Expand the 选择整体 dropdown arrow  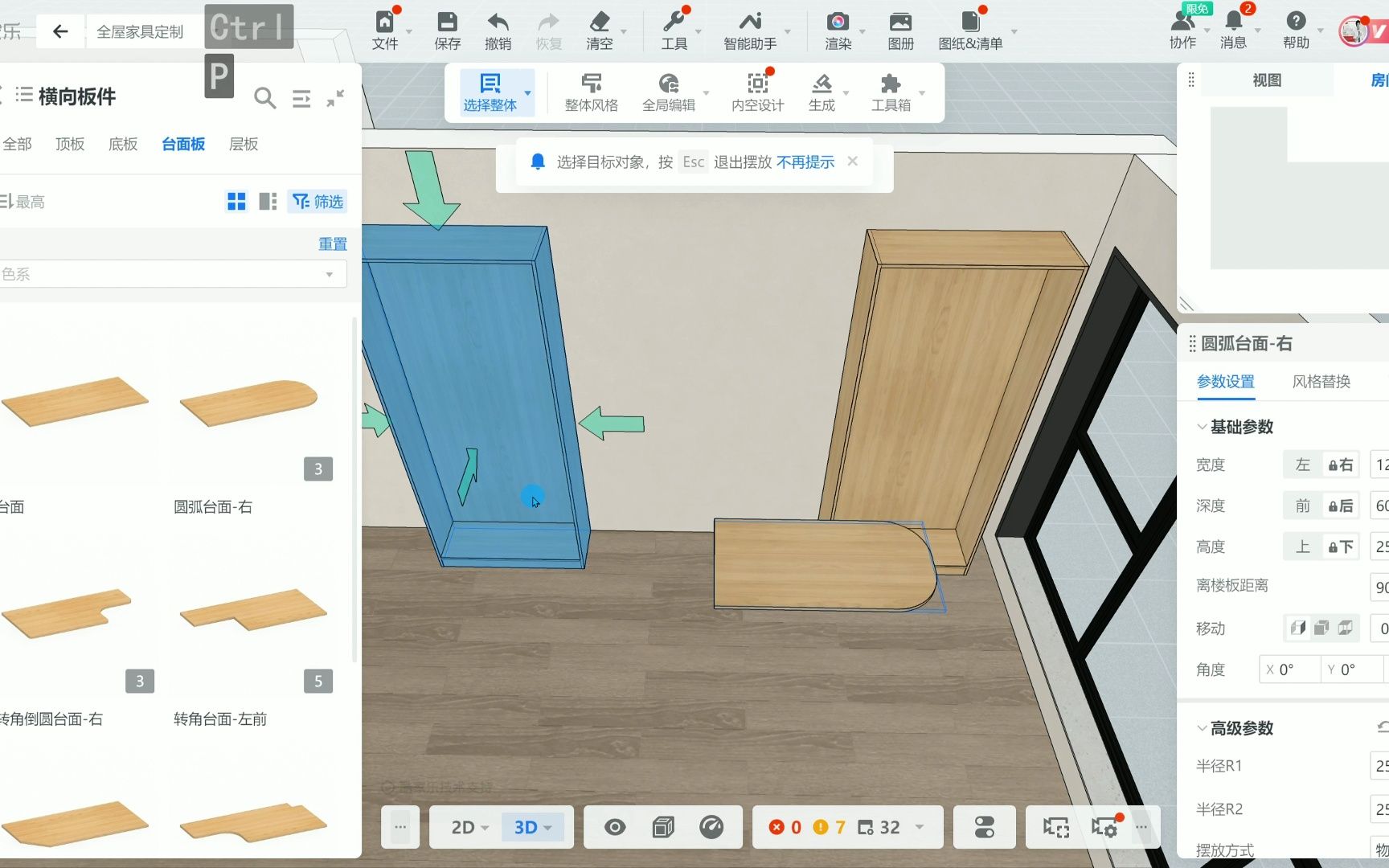pyautogui.click(x=528, y=93)
